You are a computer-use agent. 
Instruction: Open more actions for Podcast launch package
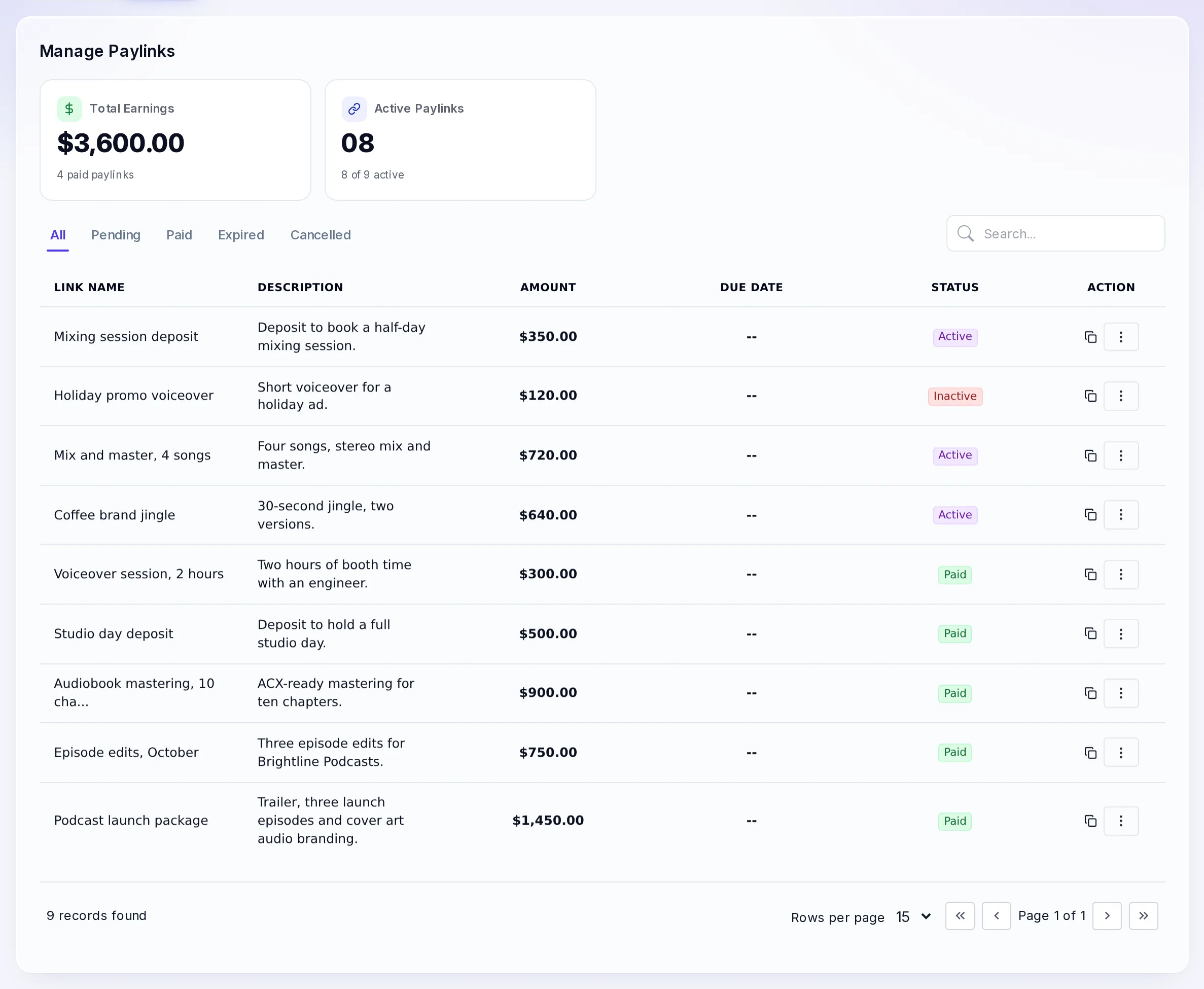point(1121,821)
